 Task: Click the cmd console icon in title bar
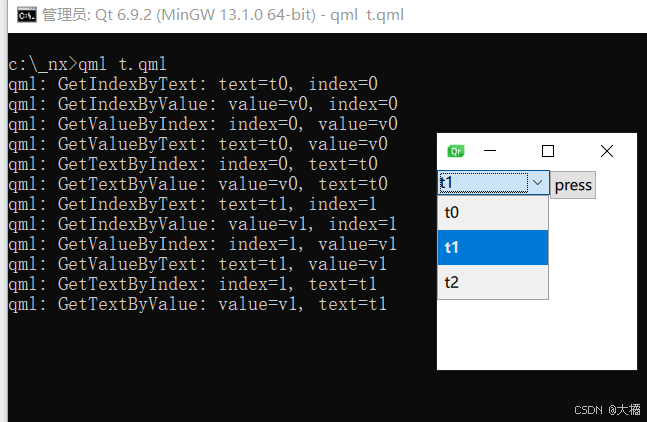[x=27, y=15]
